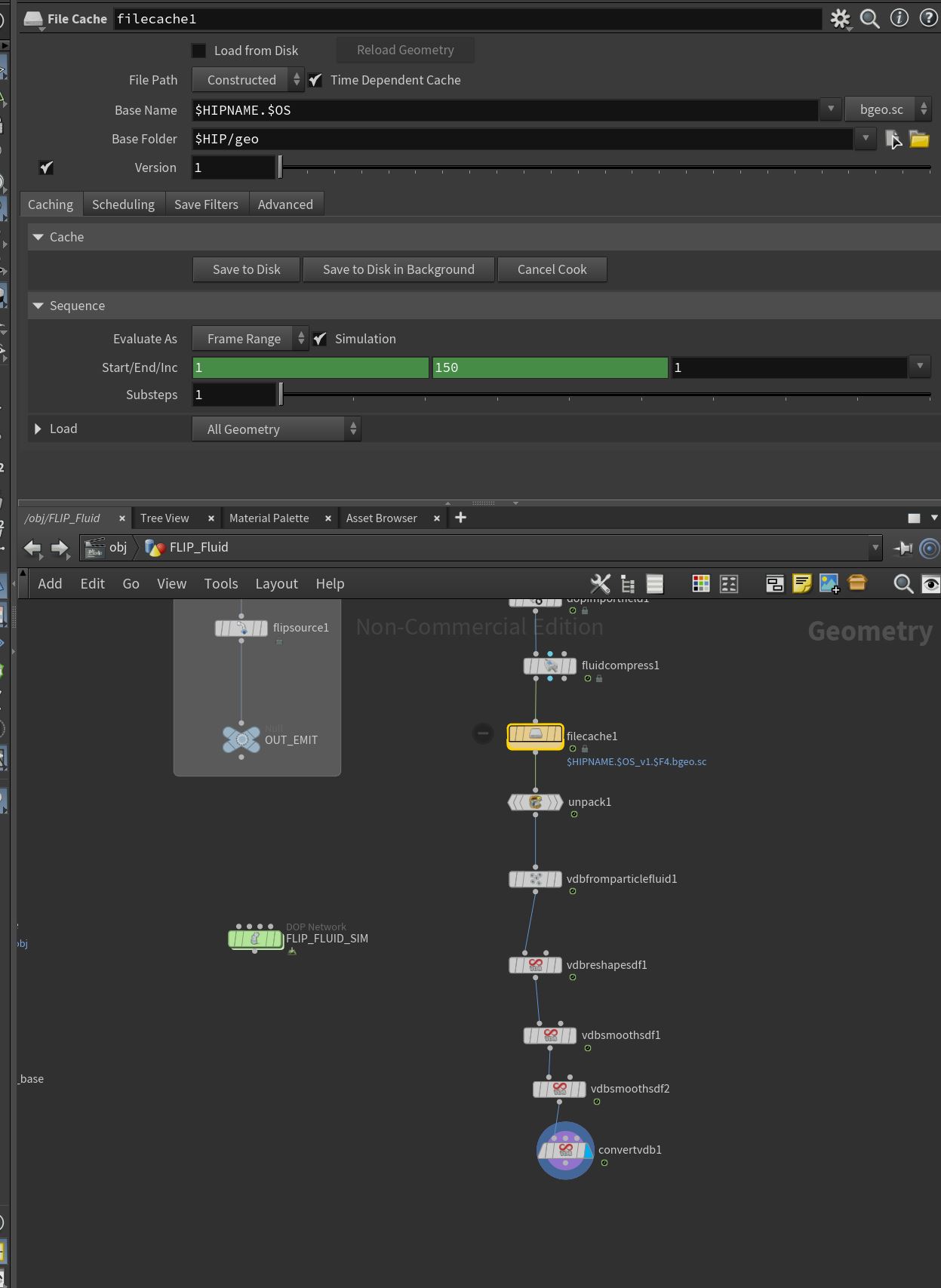The image size is (941, 1288).
Task: Go back in network navigation history
Action: (32, 548)
